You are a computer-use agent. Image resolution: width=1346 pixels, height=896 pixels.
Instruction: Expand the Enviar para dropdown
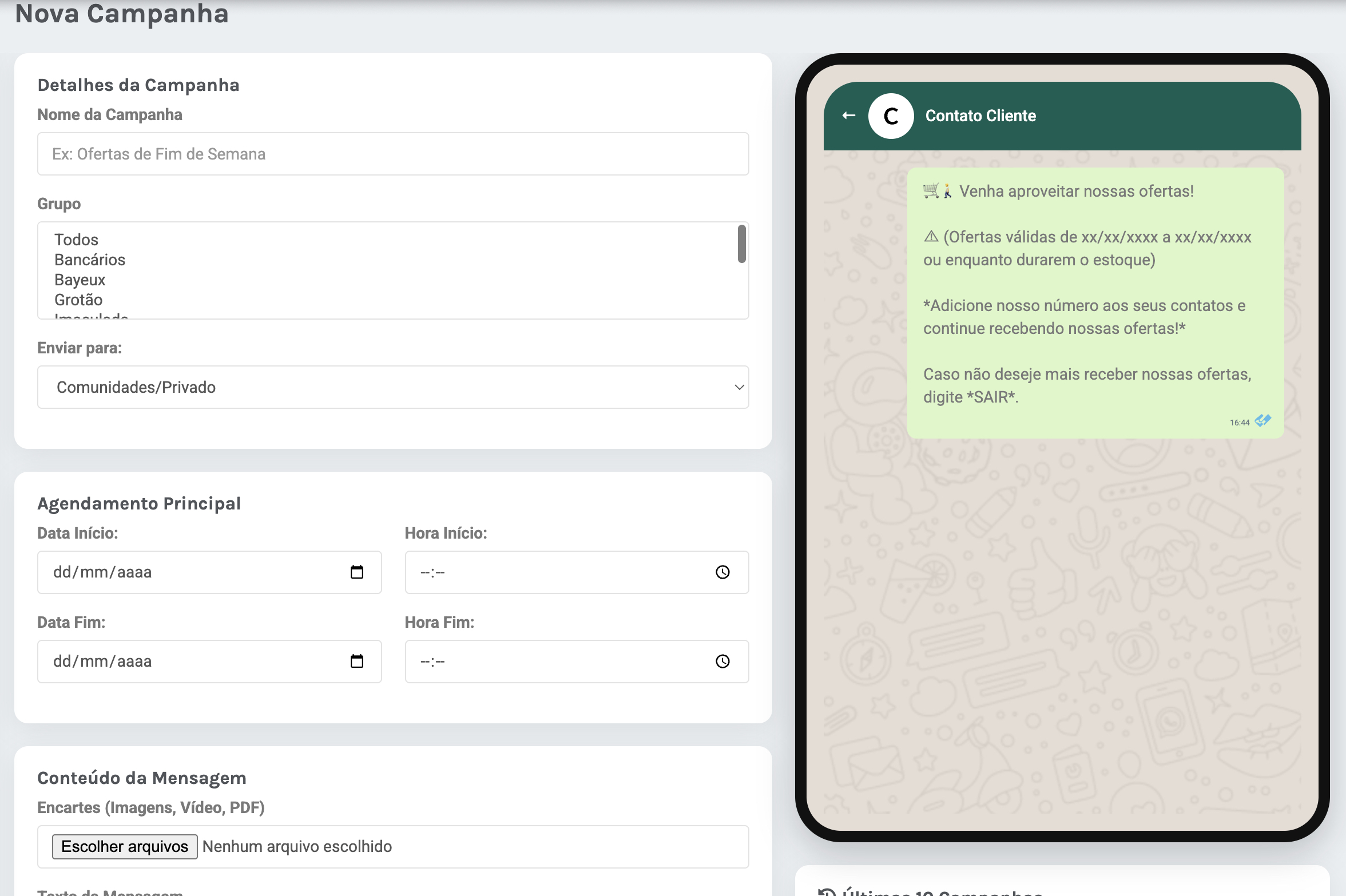393,387
